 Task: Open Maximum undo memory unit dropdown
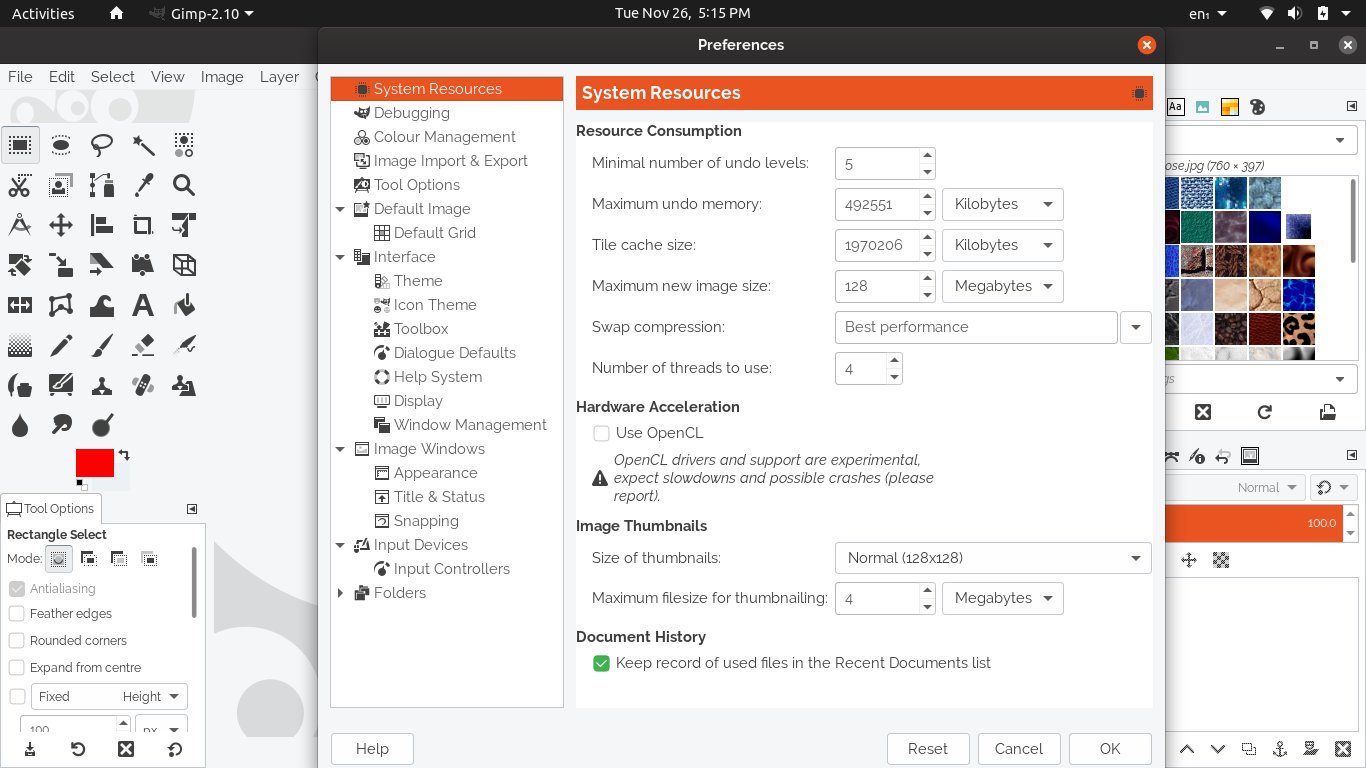pos(1002,204)
